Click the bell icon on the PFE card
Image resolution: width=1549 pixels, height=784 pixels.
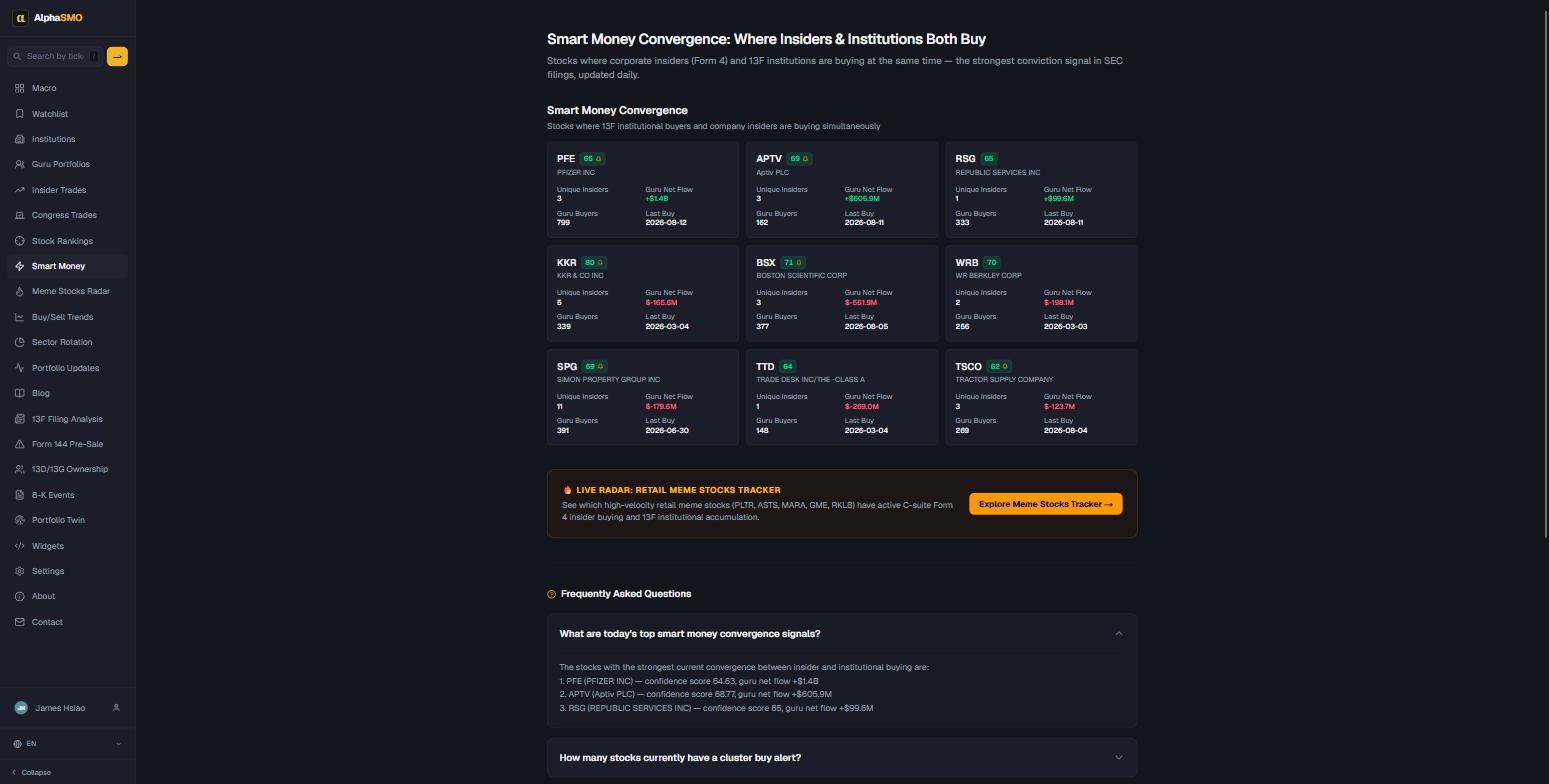tap(599, 159)
